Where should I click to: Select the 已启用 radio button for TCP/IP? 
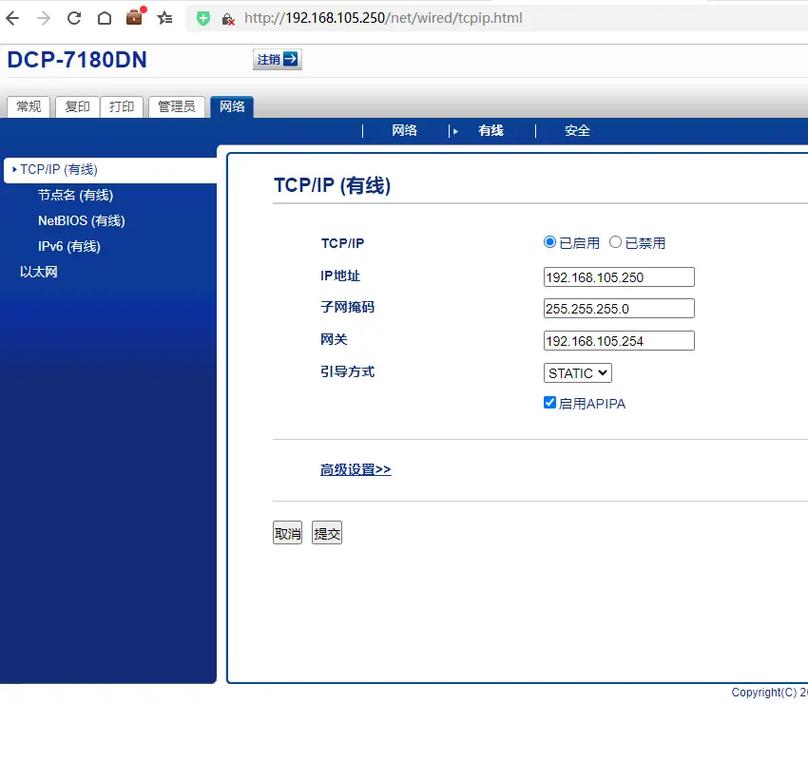[550, 241]
